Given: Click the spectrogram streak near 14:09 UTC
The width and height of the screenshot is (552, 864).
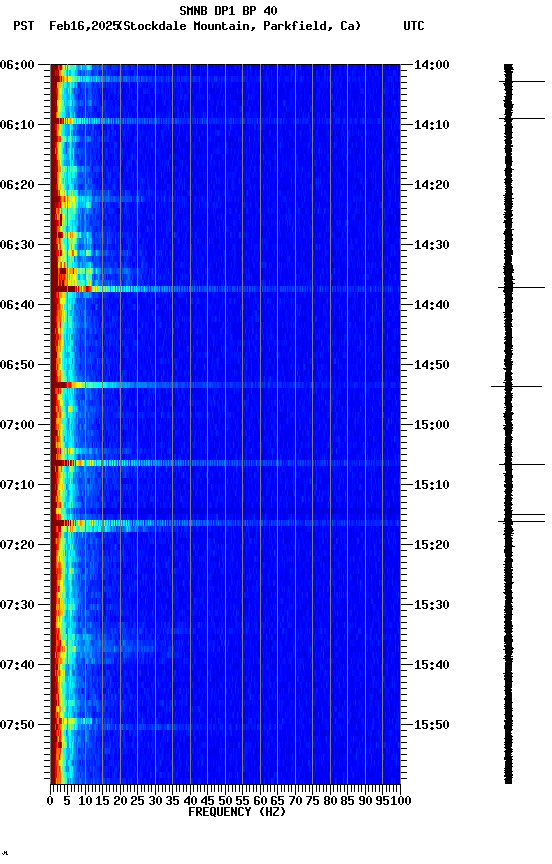Looking at the screenshot, I should 225,121.
